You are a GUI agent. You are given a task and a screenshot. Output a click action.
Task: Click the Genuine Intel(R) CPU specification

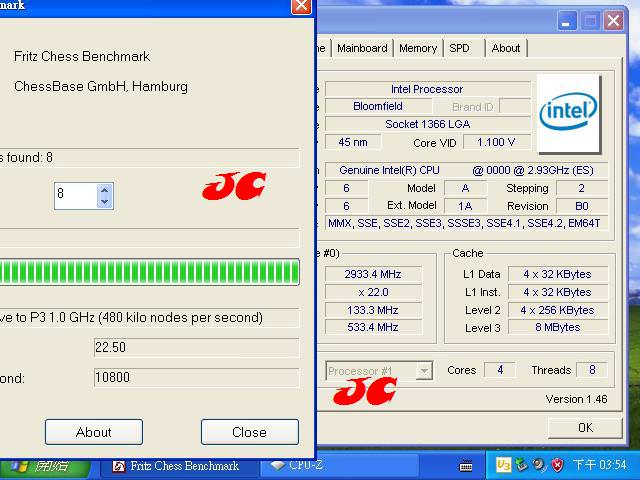(x=466, y=170)
